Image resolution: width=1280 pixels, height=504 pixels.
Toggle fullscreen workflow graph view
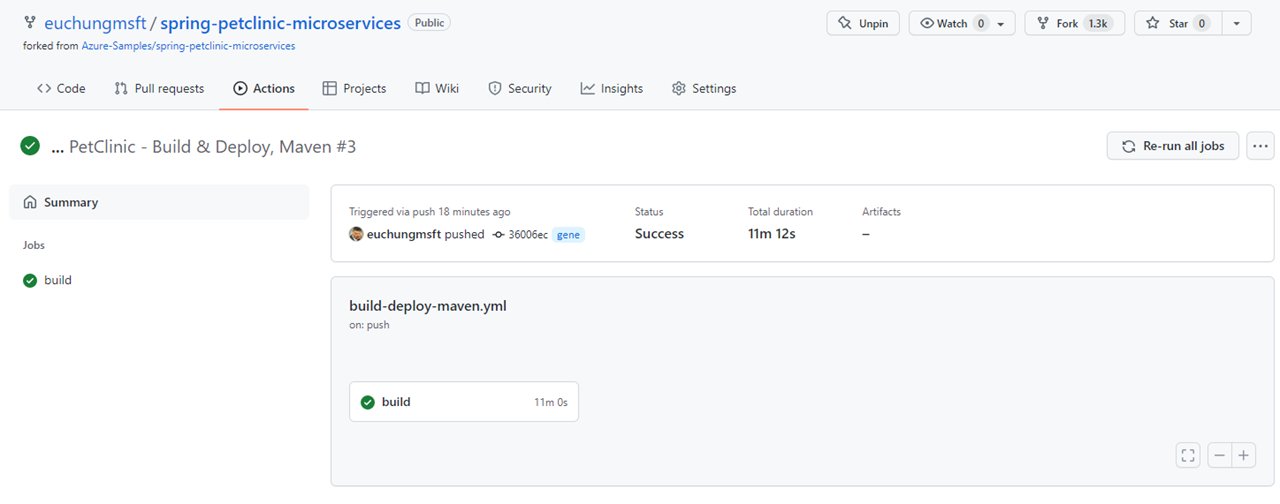point(1188,455)
